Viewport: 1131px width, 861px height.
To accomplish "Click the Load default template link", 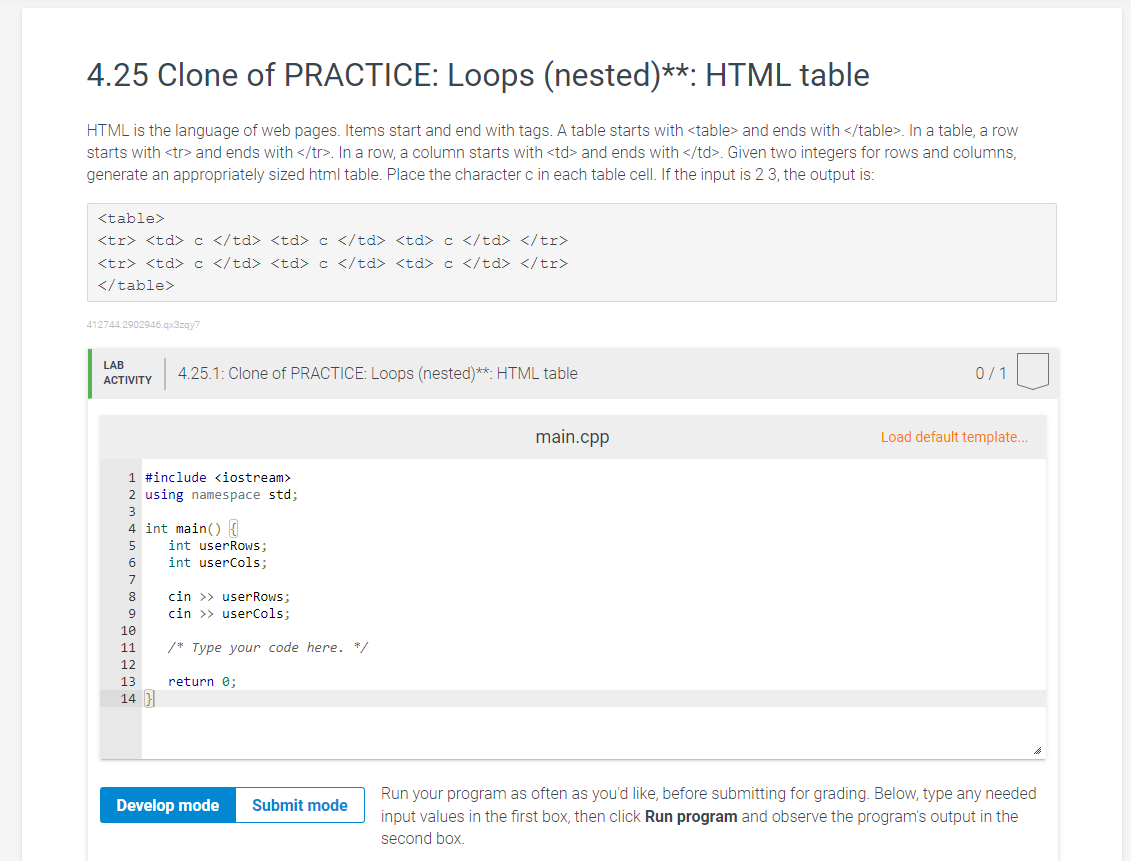I will pos(953,437).
